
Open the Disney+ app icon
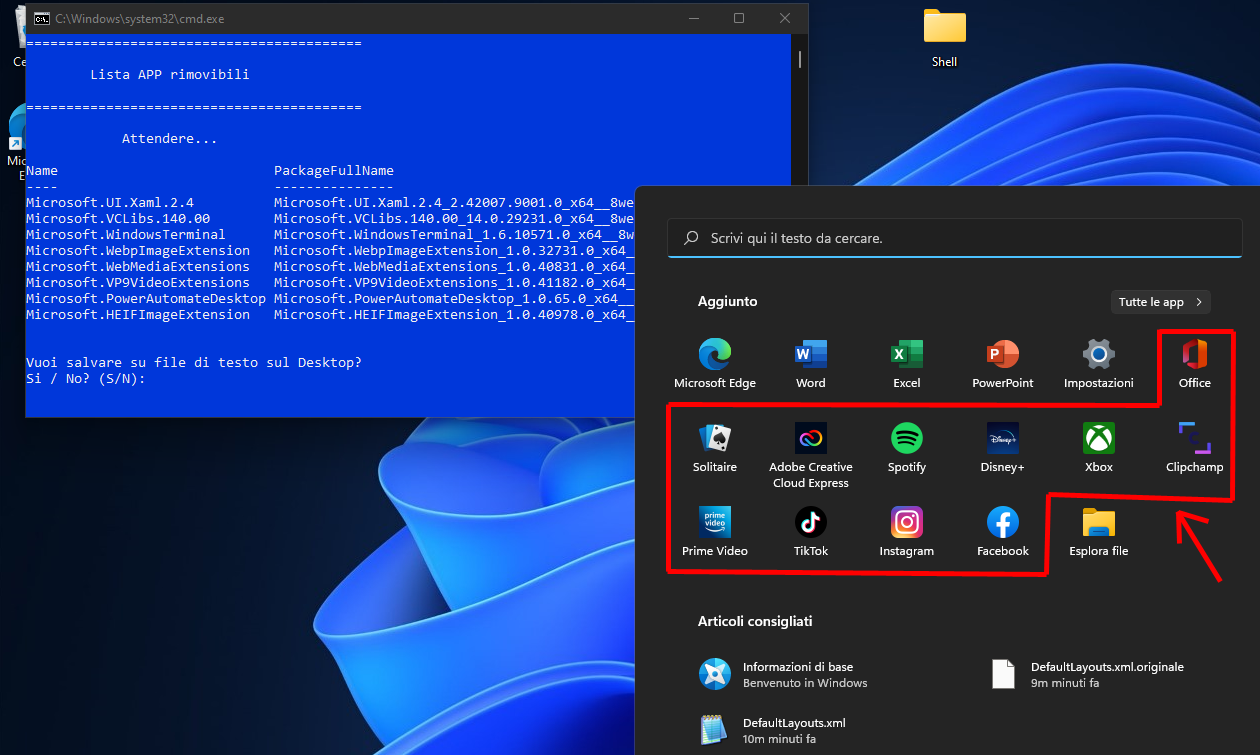(1002, 448)
